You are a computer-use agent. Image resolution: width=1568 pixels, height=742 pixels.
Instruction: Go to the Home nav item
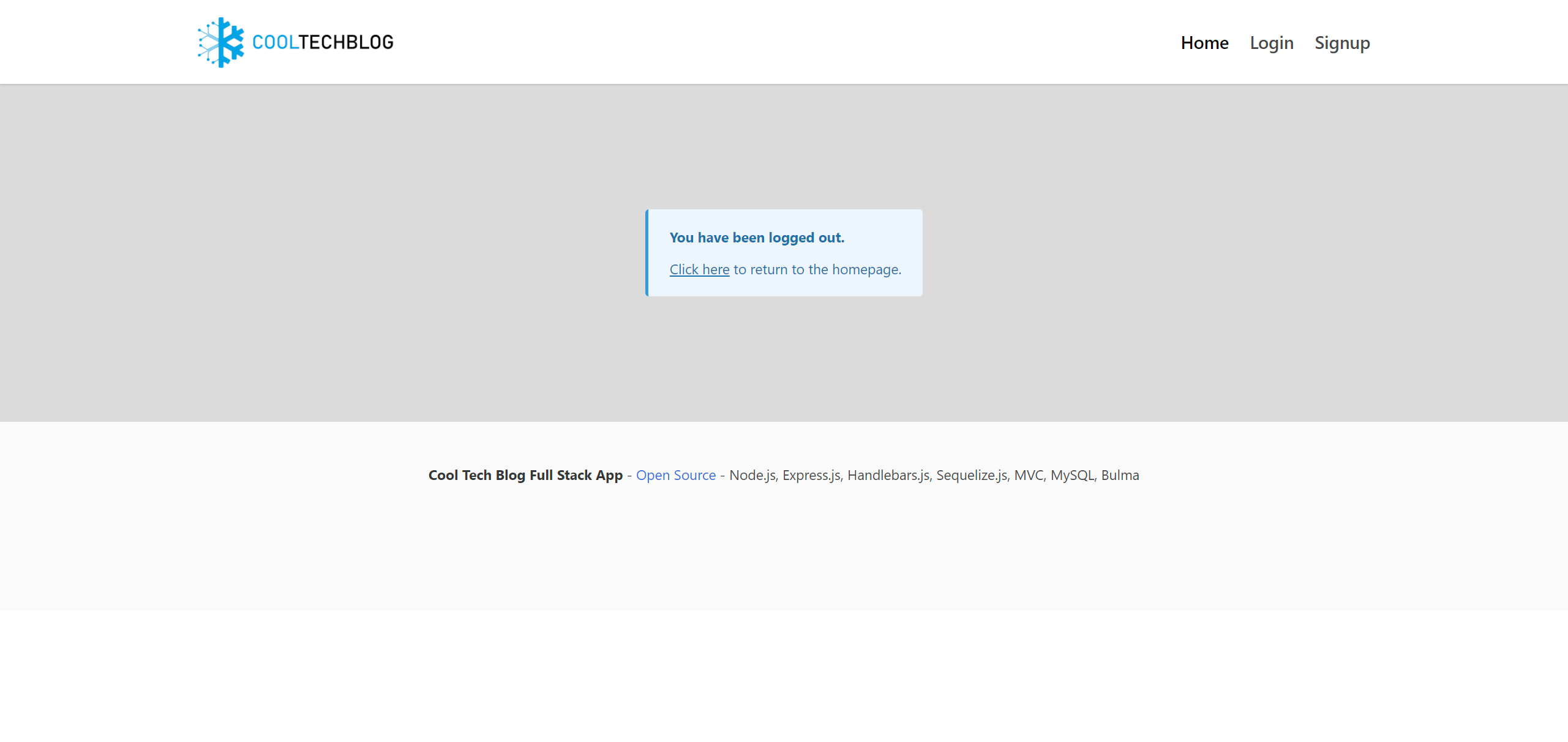pos(1204,43)
